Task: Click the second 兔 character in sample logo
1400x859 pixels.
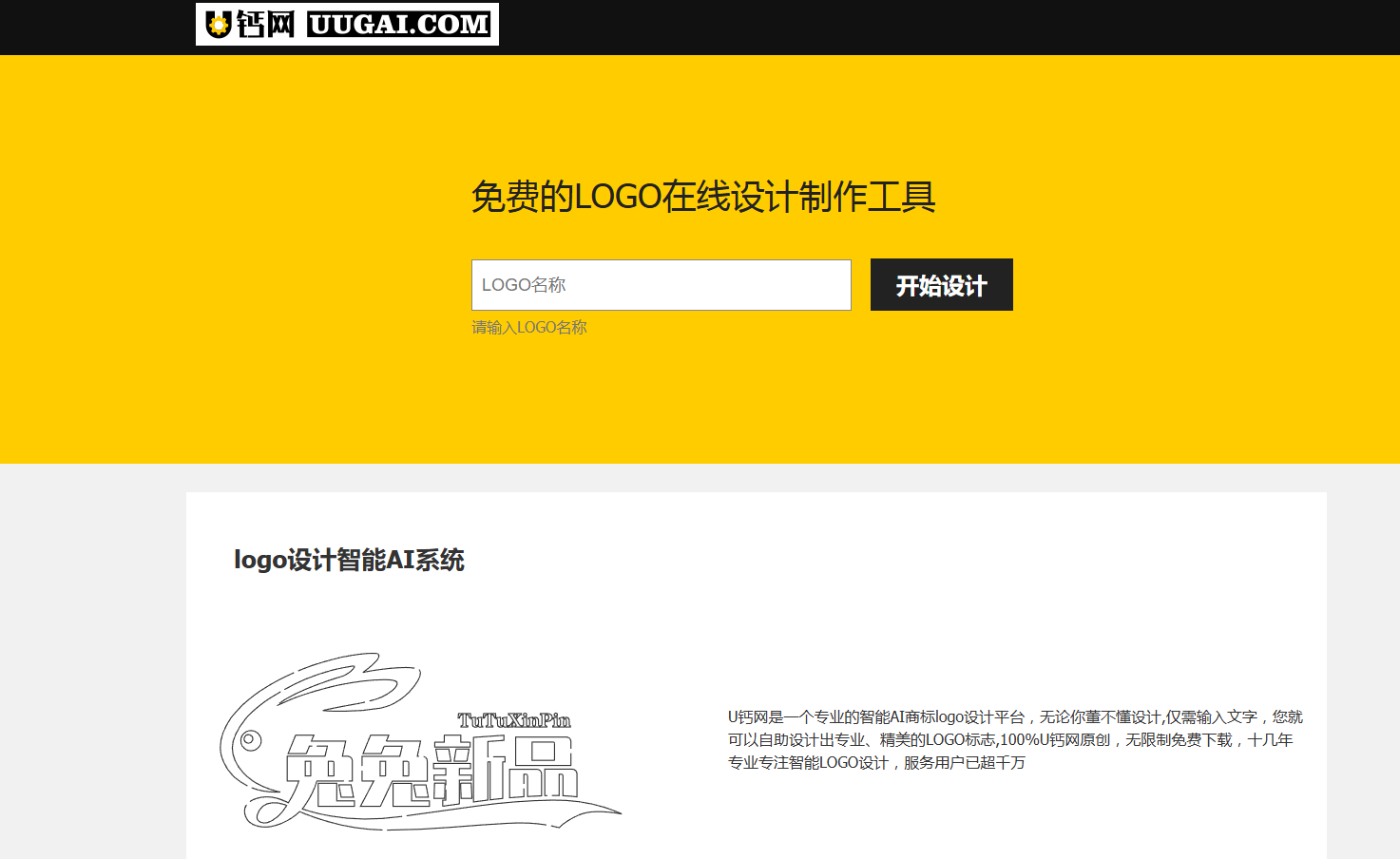Action: pyautogui.click(x=394, y=772)
